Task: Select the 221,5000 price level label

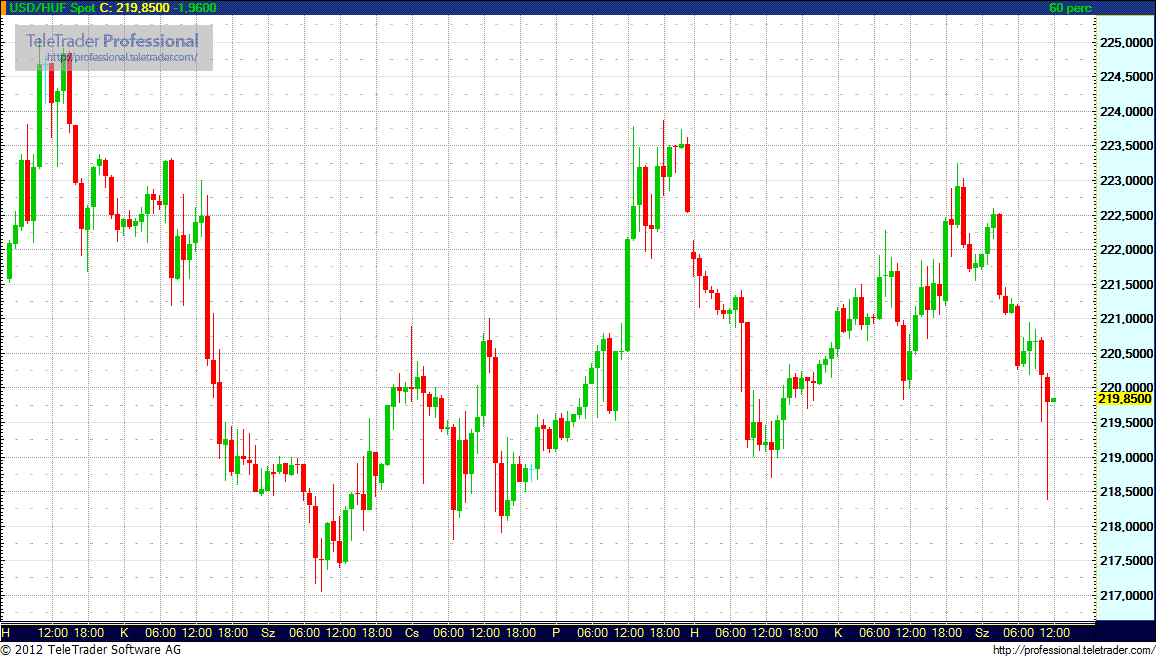Action: pyautogui.click(x=1126, y=285)
